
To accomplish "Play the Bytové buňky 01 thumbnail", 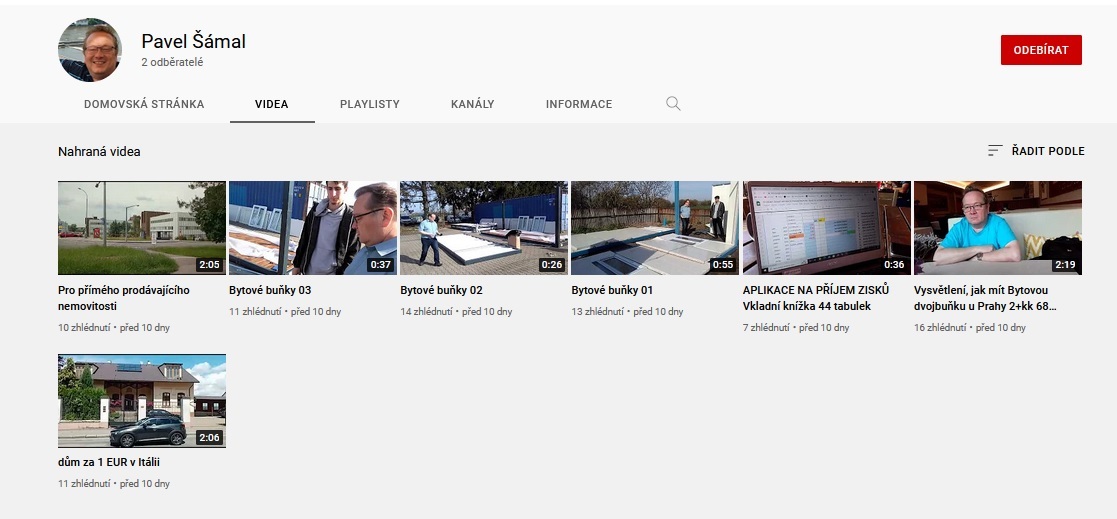I will pyautogui.click(x=655, y=228).
